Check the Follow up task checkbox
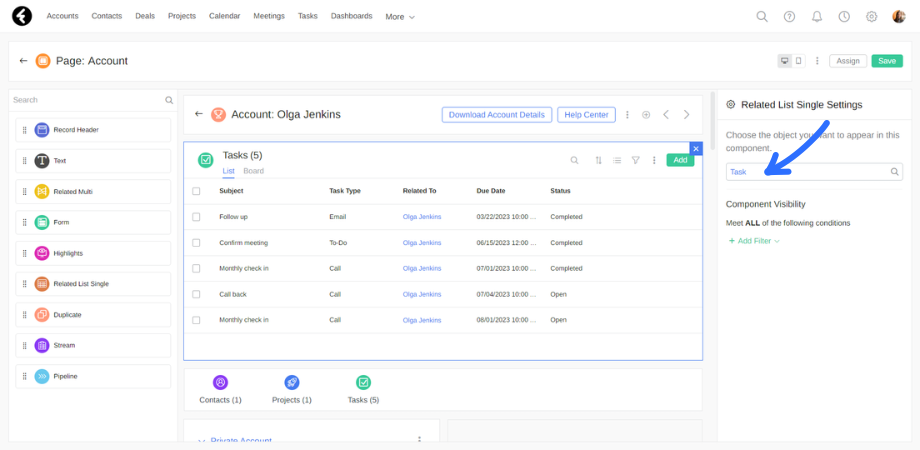920x450 pixels. click(196, 217)
